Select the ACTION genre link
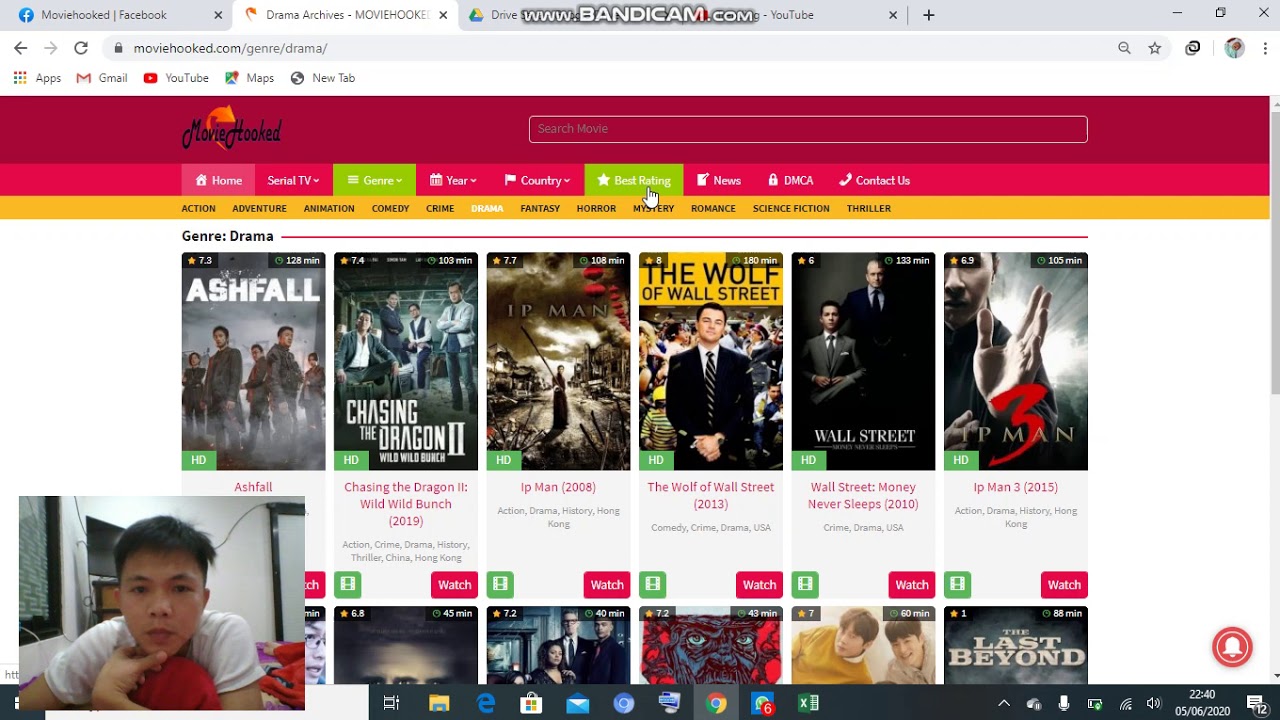 tap(198, 209)
